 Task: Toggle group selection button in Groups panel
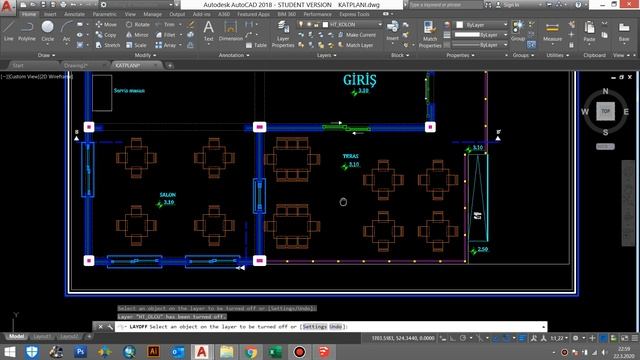(531, 45)
